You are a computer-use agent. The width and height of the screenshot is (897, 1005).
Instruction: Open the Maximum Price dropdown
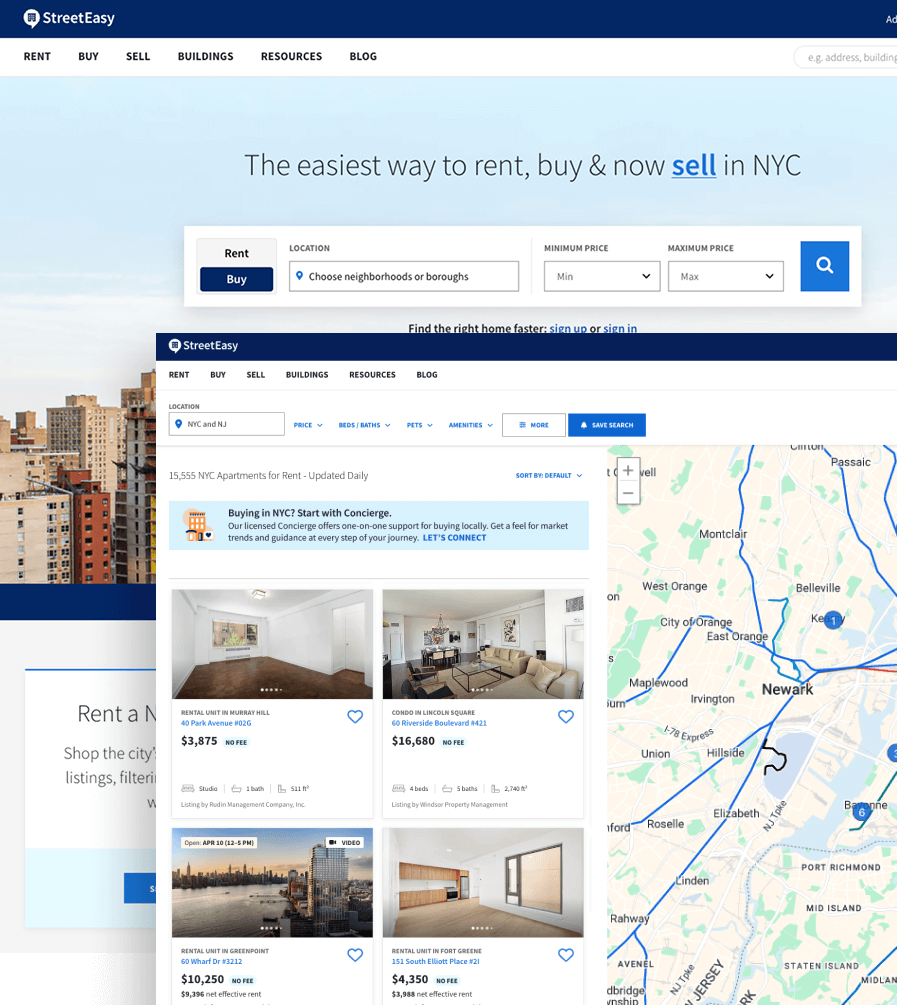725,276
